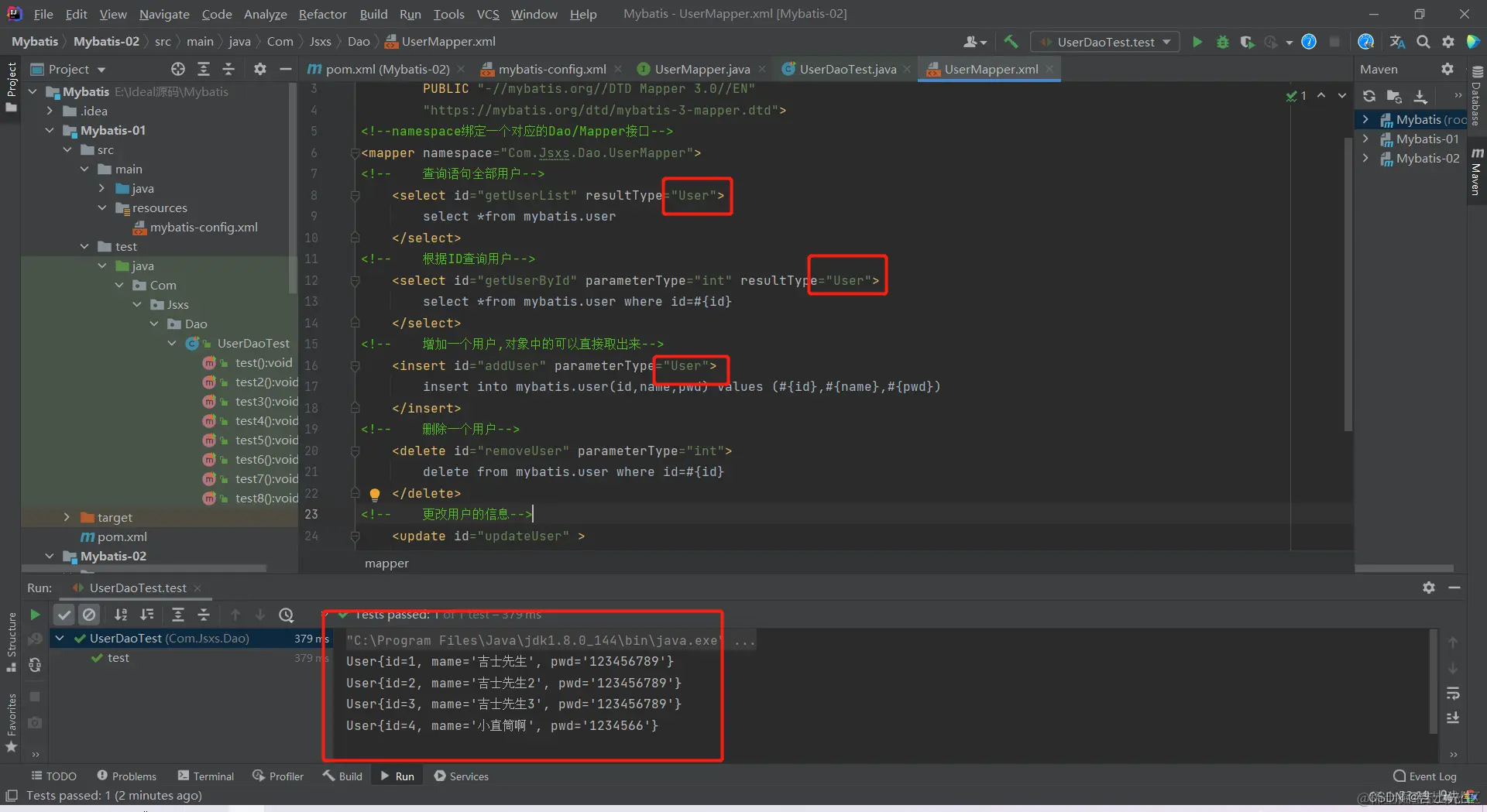Image resolution: width=1487 pixels, height=812 pixels.
Task: Toggle Show Passed tests filter
Action: tap(64, 615)
